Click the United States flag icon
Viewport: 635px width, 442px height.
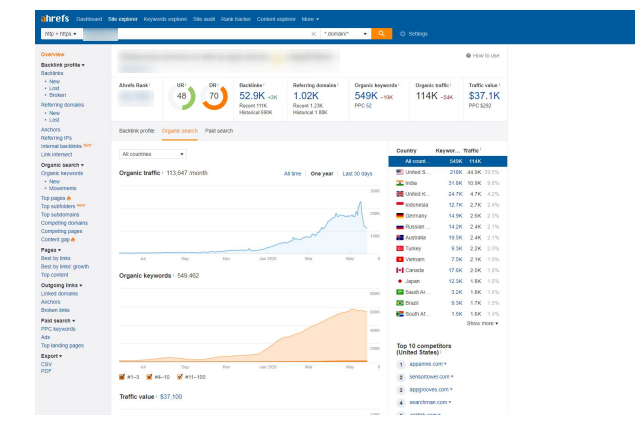(x=400, y=172)
